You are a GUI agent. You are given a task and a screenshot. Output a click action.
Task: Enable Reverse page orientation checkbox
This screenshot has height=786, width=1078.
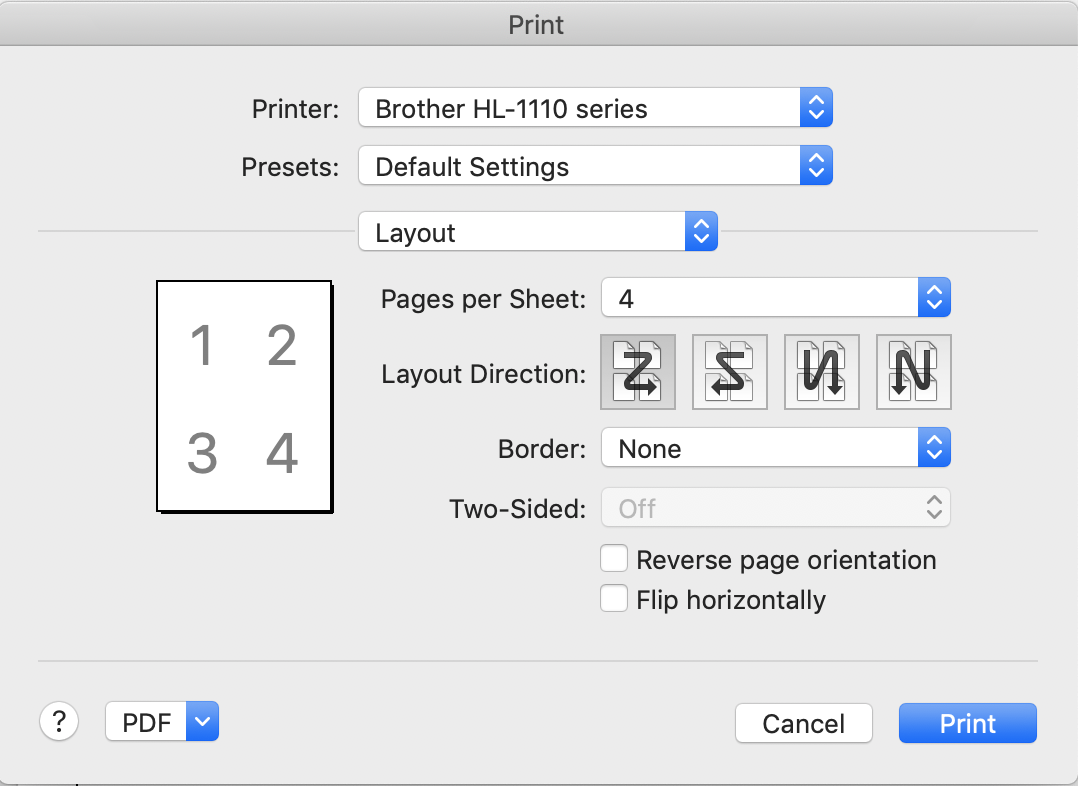613,558
